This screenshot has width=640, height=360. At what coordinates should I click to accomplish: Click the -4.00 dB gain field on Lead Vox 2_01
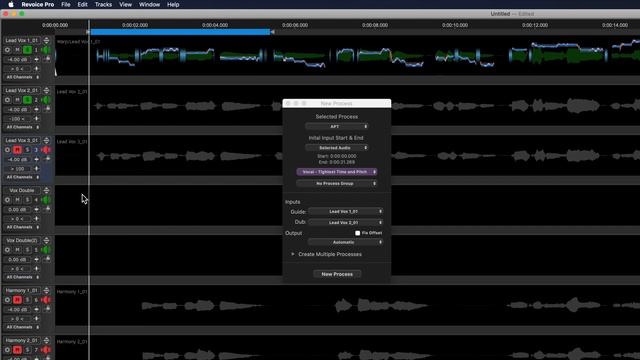coord(18,110)
